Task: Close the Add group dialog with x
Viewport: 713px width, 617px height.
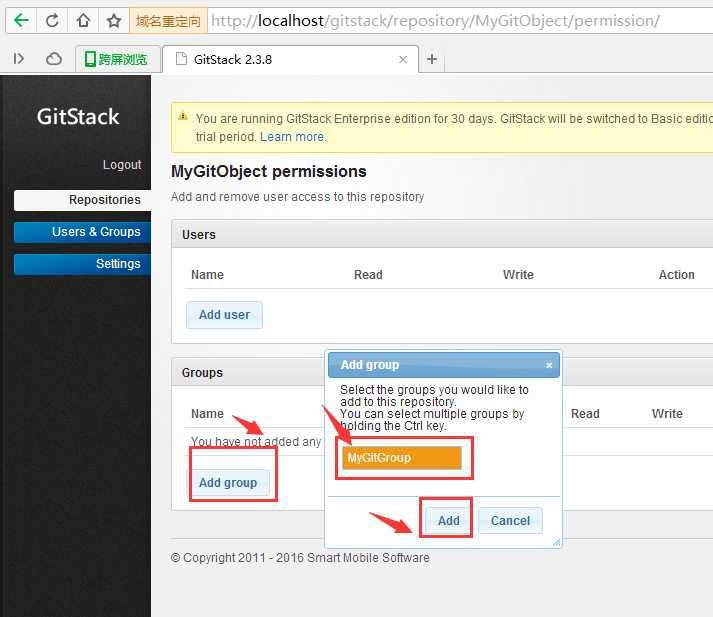Action: [x=549, y=365]
